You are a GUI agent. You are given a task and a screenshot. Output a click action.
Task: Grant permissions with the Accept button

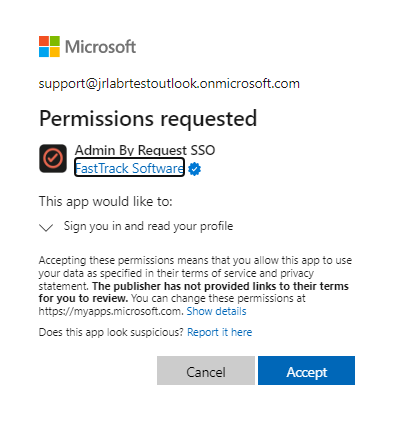coord(306,370)
